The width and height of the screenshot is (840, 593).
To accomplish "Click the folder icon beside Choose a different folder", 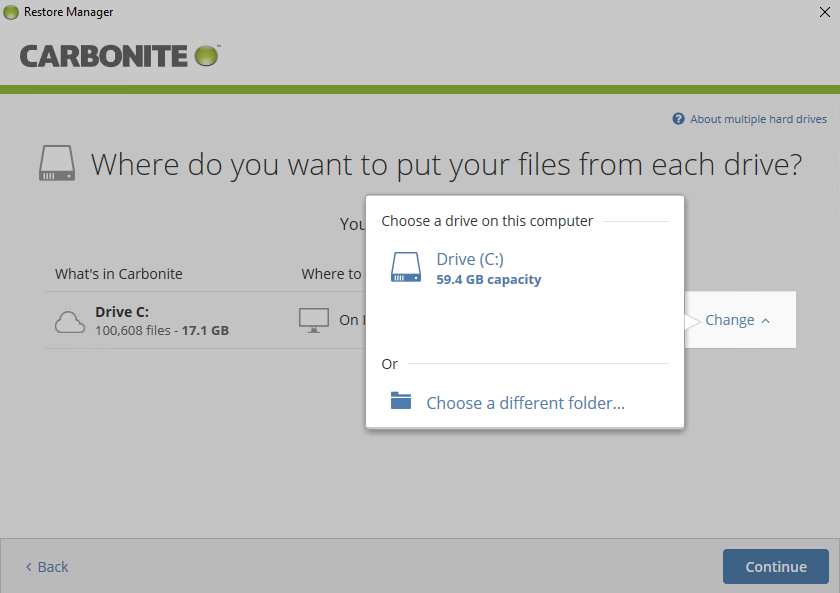I will pyautogui.click(x=401, y=401).
